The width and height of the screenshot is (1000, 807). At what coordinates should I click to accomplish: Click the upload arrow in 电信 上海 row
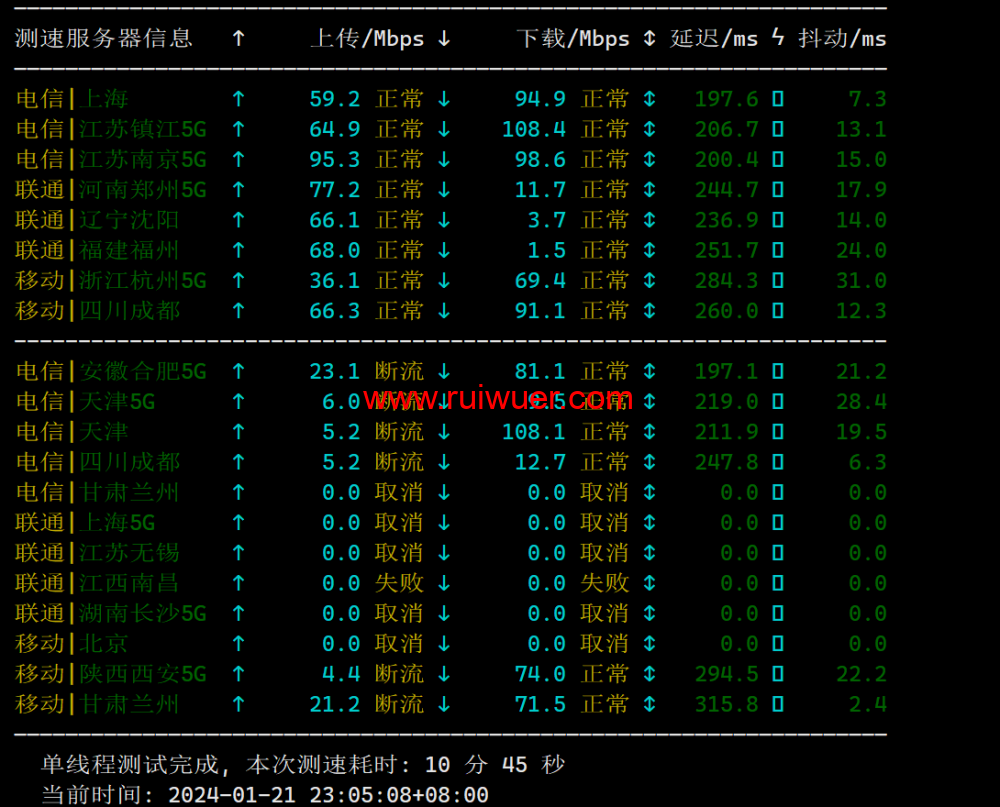[238, 99]
